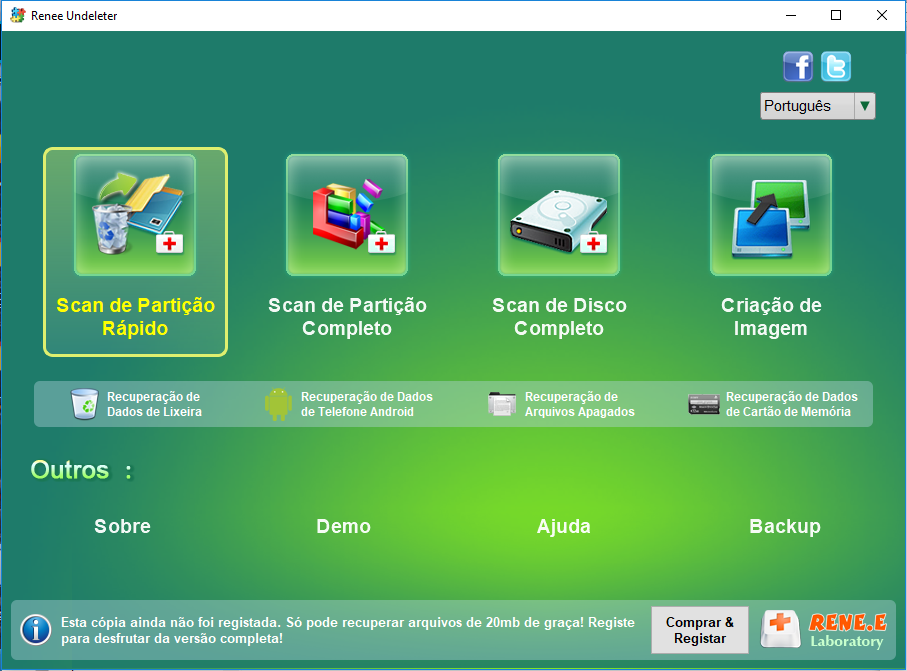The height and width of the screenshot is (671, 907).
Task: Open the Ajuda help item
Action: [564, 526]
